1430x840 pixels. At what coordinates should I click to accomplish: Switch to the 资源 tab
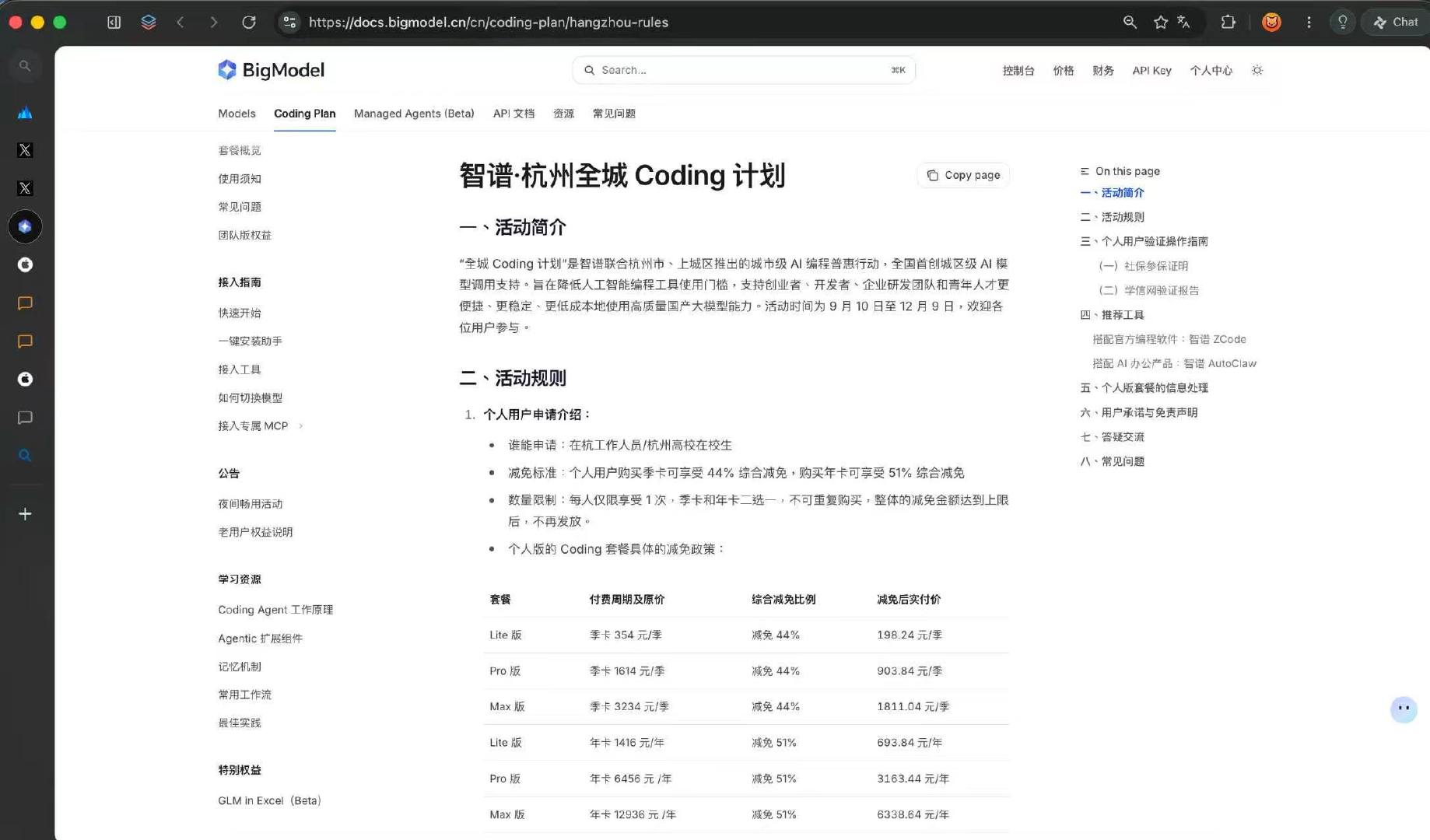[563, 114]
